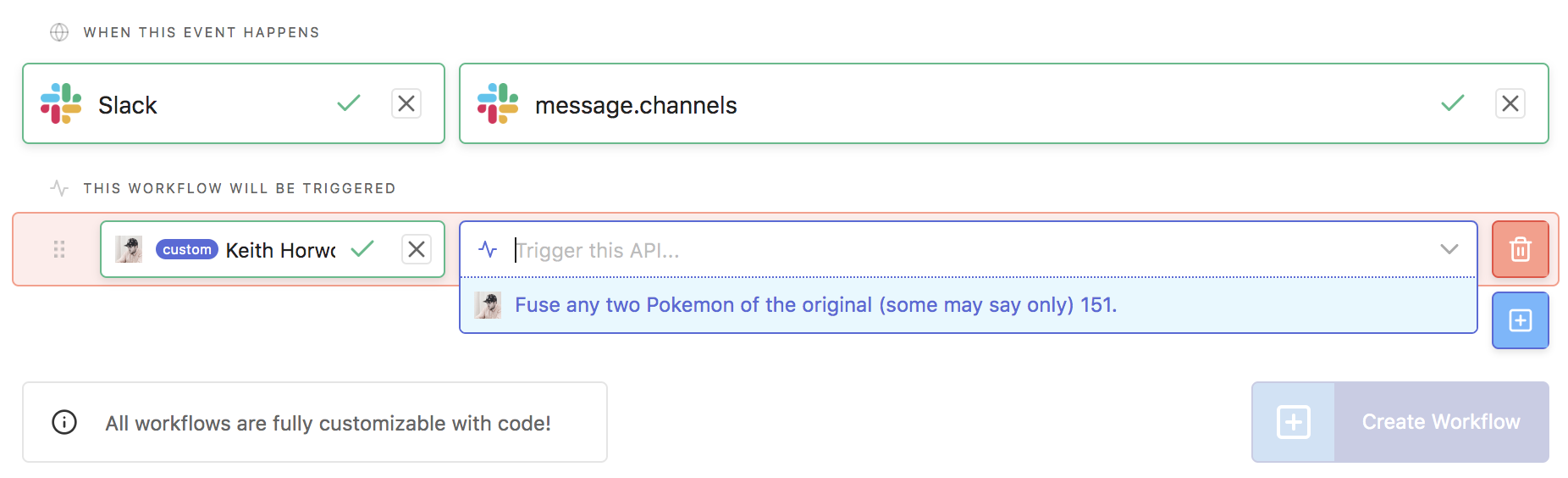This screenshot has width=1568, height=478.
Task: Remove the Keith Horwood custom selection
Action: pyautogui.click(x=417, y=249)
